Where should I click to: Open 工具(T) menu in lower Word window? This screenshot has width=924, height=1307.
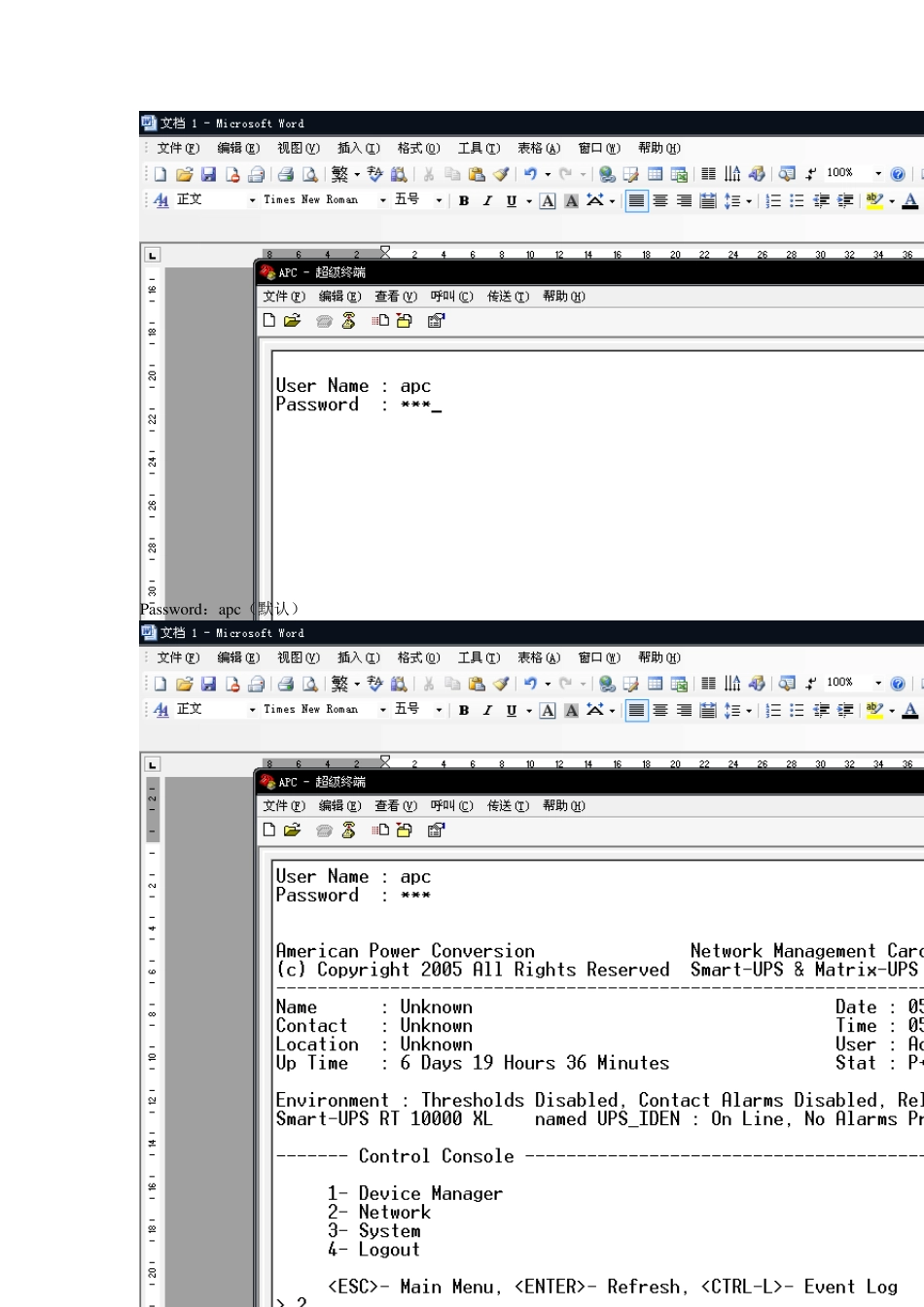pyautogui.click(x=479, y=658)
